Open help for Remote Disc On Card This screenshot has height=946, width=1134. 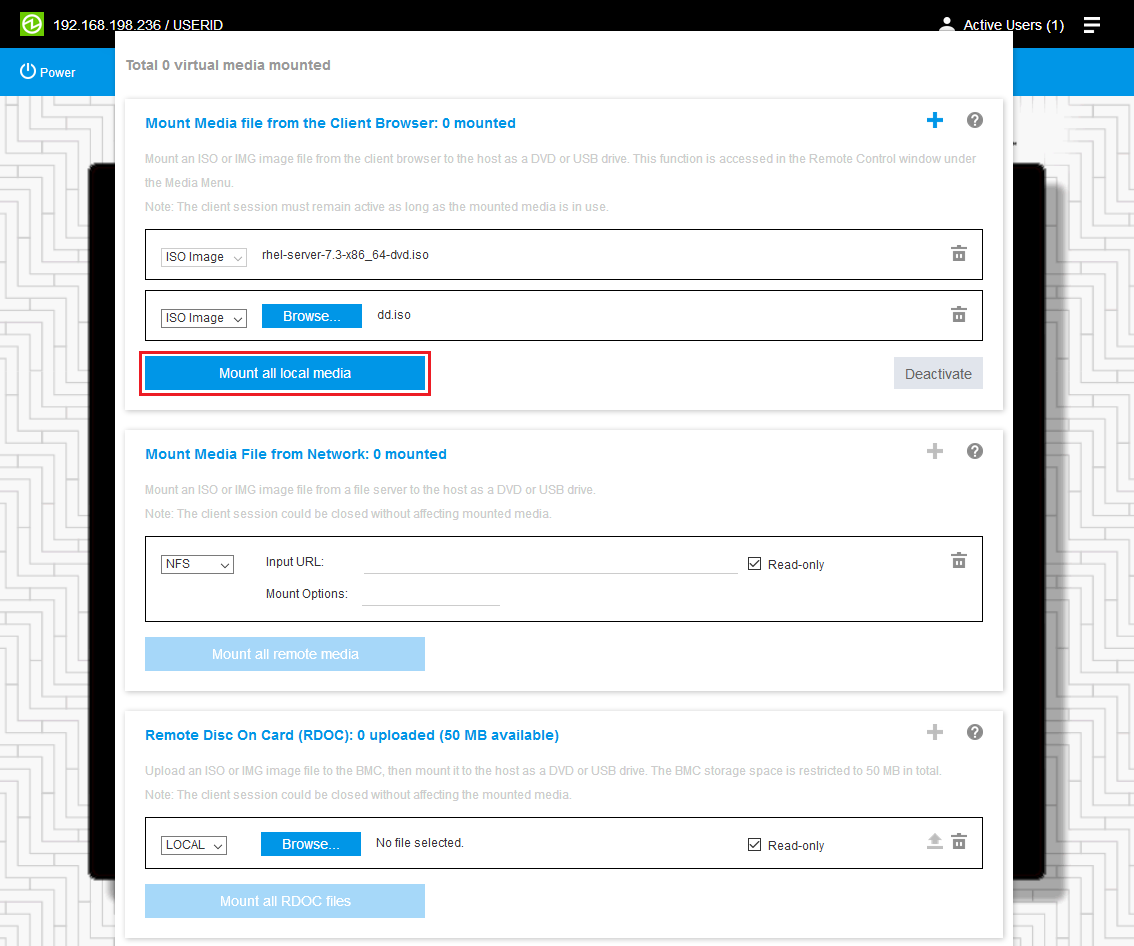tap(975, 733)
